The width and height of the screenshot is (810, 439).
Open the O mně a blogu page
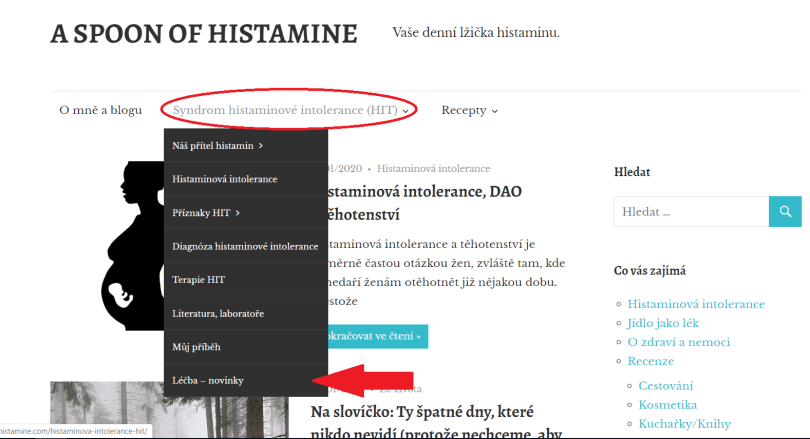100,110
